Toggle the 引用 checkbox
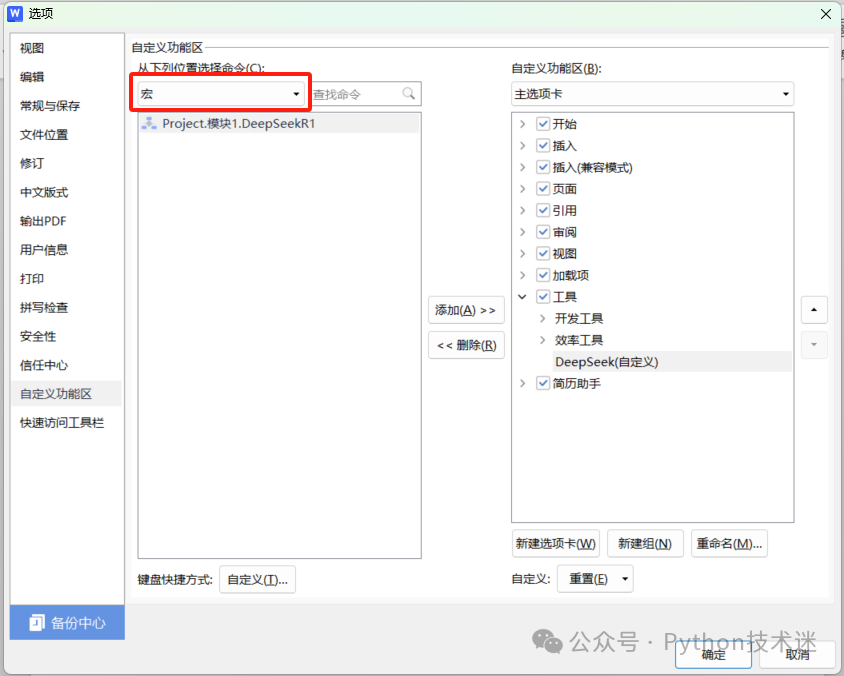Image resolution: width=844 pixels, height=676 pixels. click(543, 210)
